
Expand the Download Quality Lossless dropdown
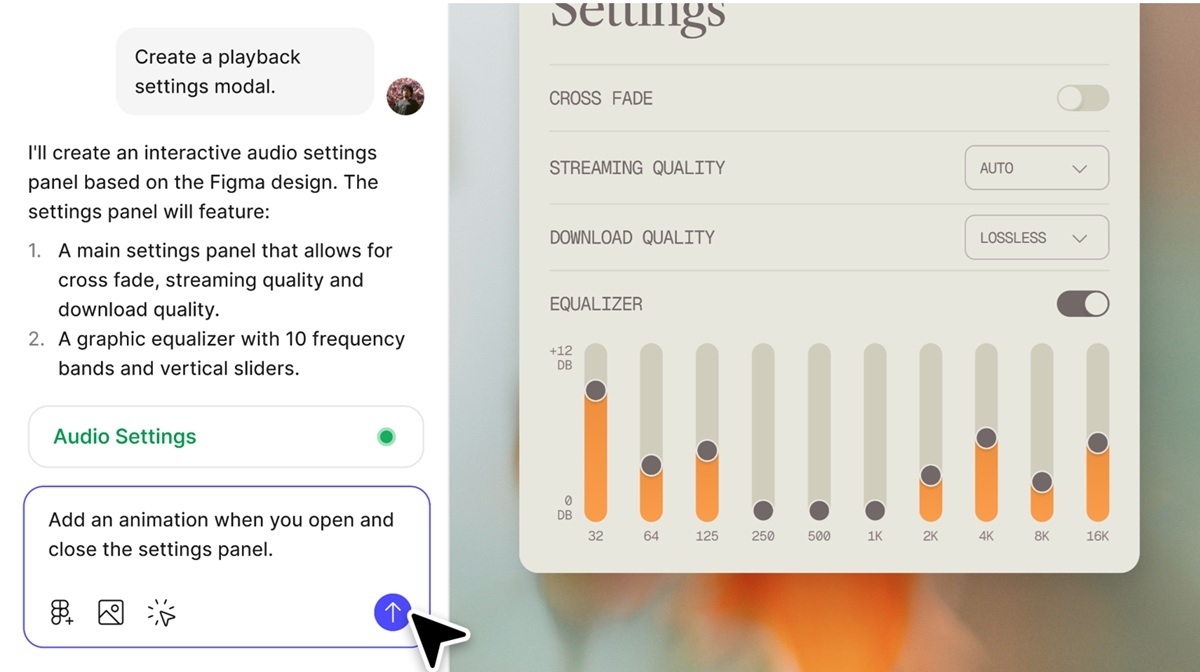[1036, 238]
